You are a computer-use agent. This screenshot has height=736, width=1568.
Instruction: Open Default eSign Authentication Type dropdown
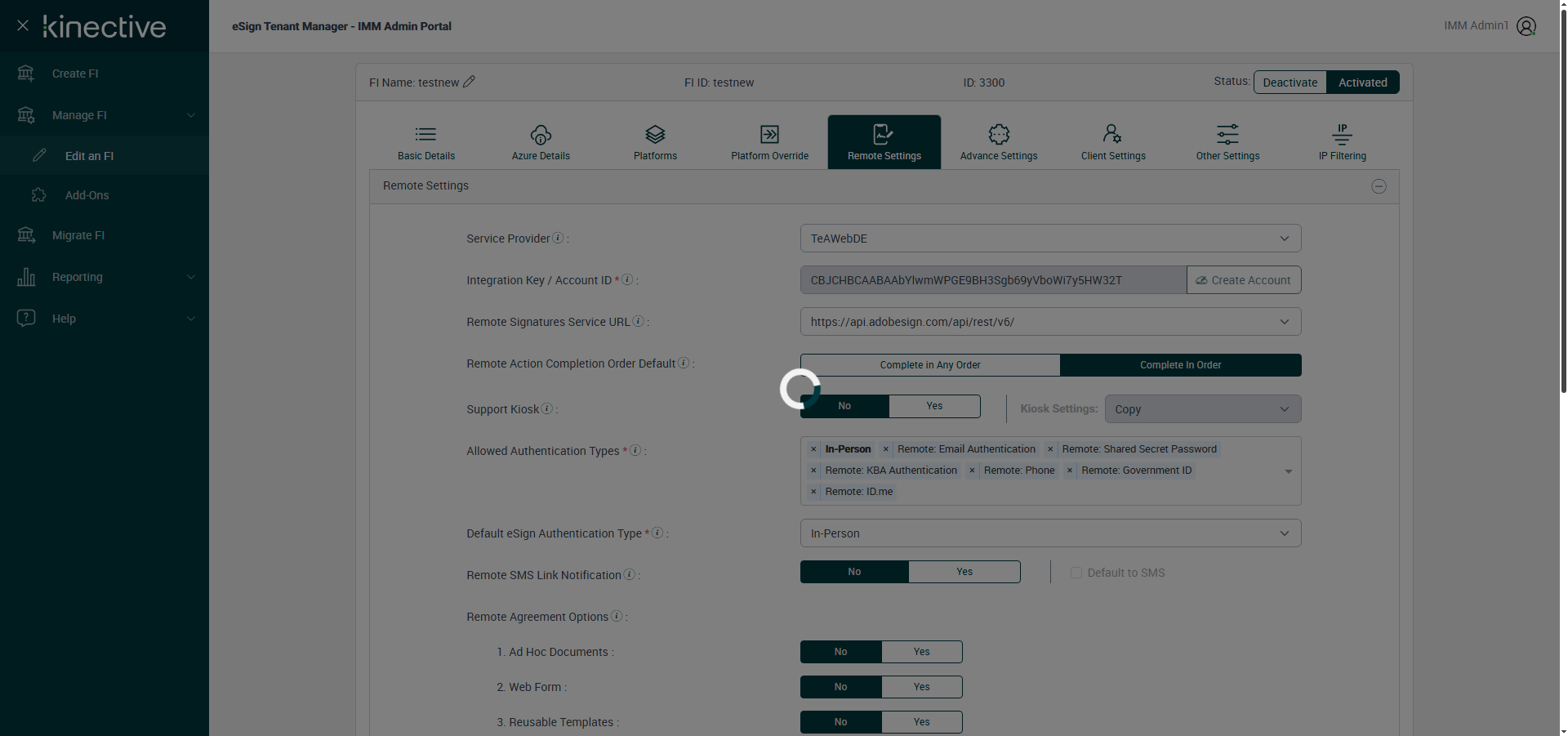coord(1050,533)
